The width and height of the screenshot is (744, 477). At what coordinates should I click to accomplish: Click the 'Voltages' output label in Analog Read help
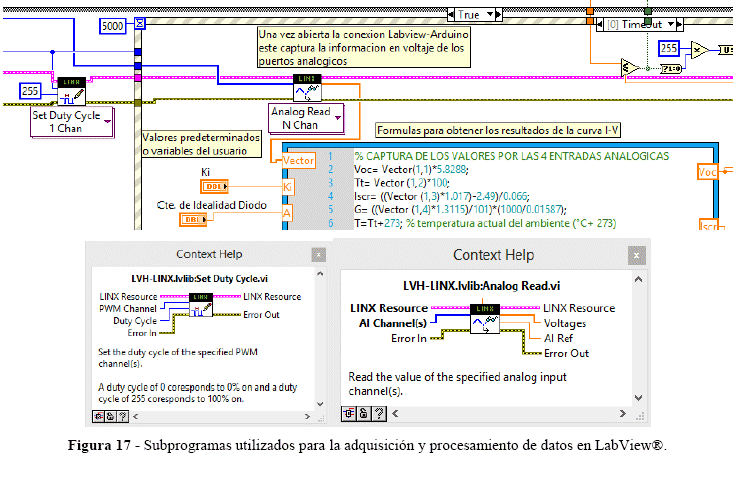tap(565, 323)
